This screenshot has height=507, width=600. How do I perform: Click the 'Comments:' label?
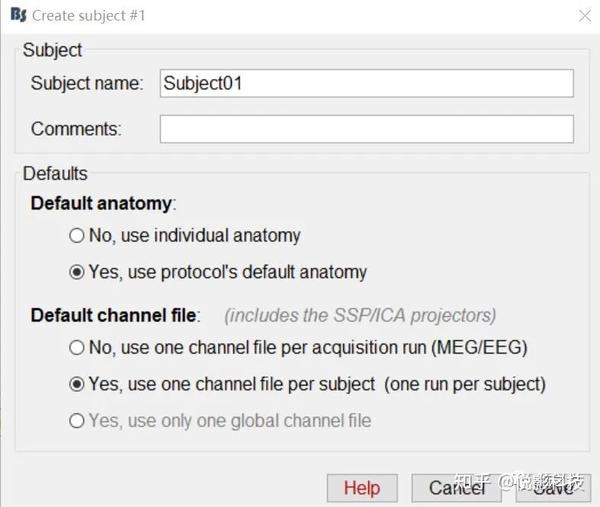[76, 129]
